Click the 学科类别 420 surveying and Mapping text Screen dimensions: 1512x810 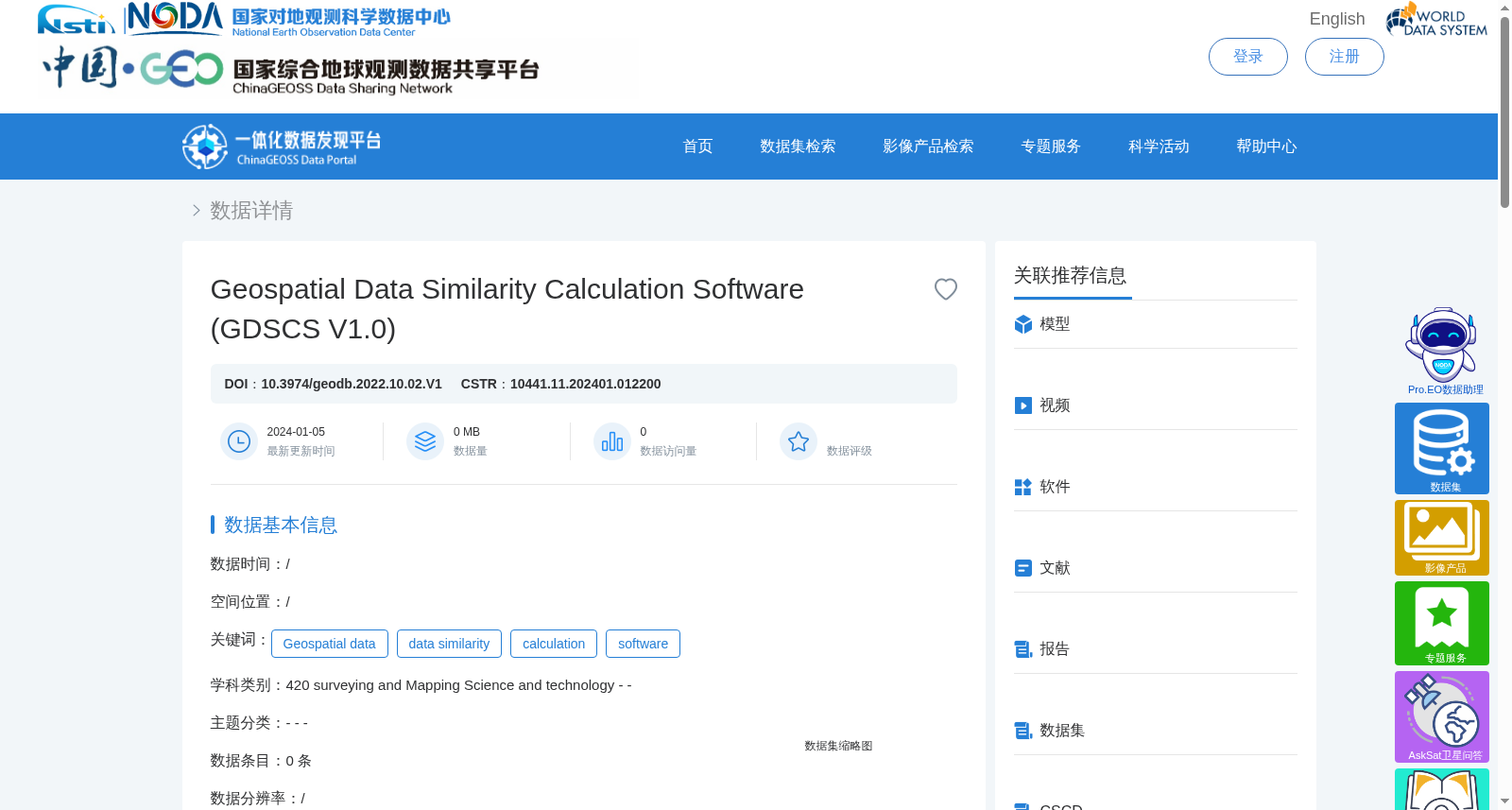(421, 685)
